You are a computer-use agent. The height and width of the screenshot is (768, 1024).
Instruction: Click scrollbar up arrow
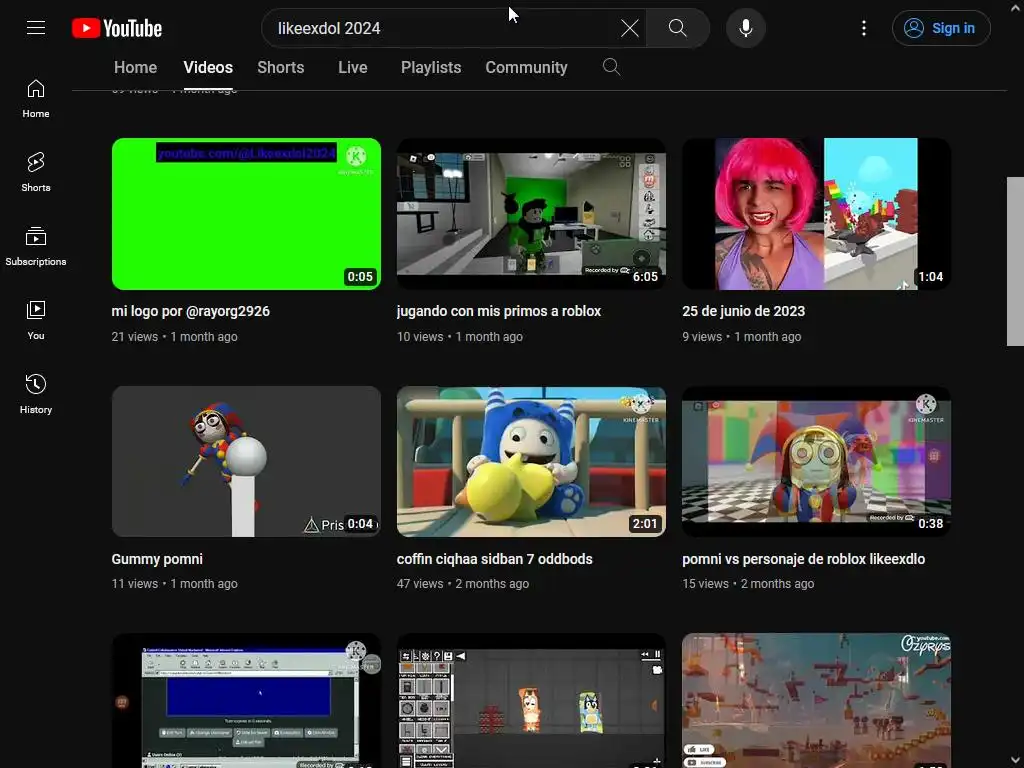coord(1016,8)
